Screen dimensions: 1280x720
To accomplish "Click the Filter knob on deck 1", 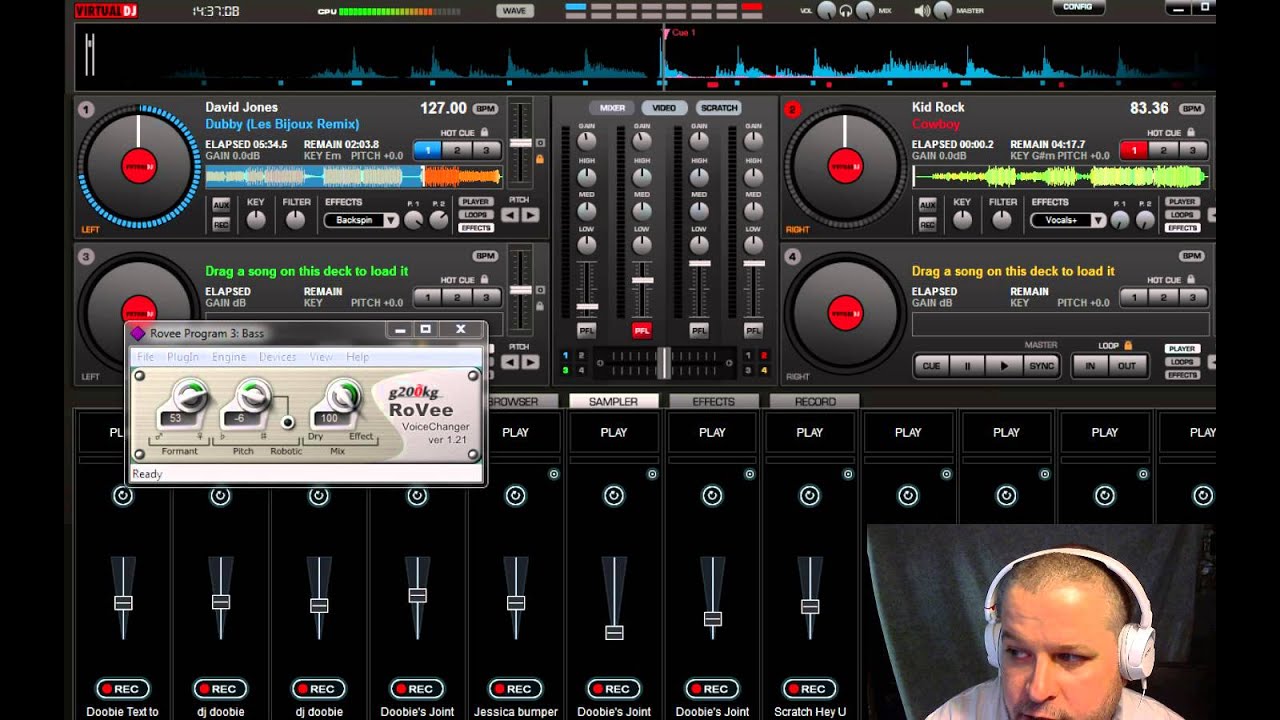I will pos(295,220).
